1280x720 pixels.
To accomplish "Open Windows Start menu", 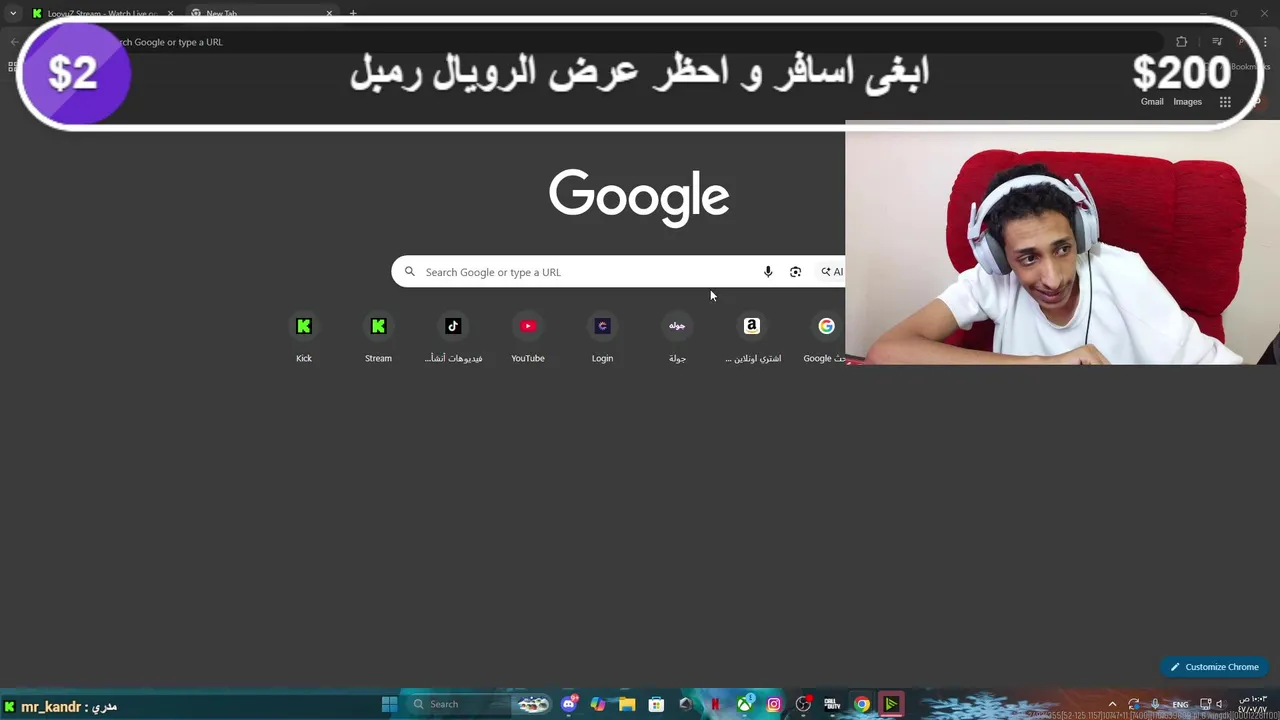I will [x=389, y=704].
